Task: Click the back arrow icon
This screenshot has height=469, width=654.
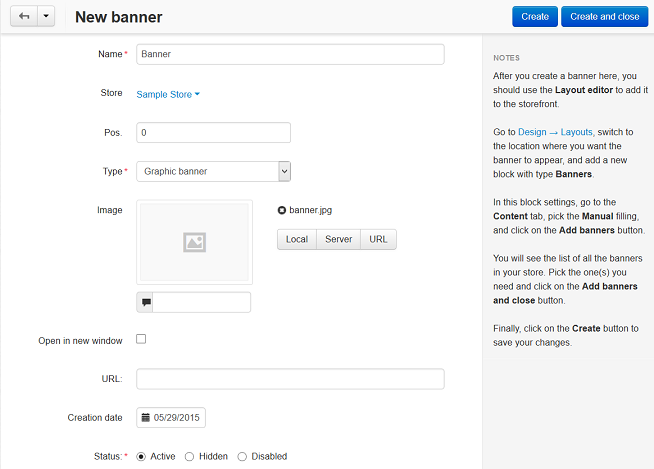Action: pos(24,16)
